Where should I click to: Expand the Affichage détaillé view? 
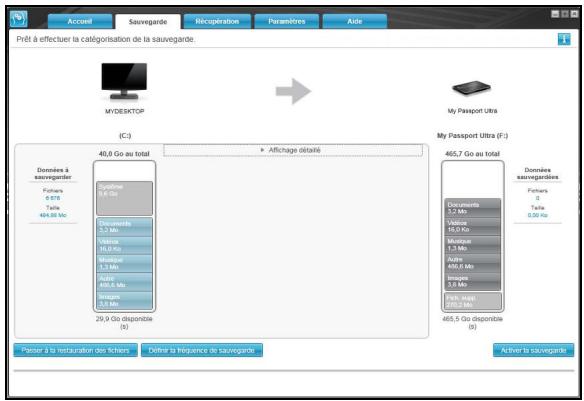coord(293,150)
